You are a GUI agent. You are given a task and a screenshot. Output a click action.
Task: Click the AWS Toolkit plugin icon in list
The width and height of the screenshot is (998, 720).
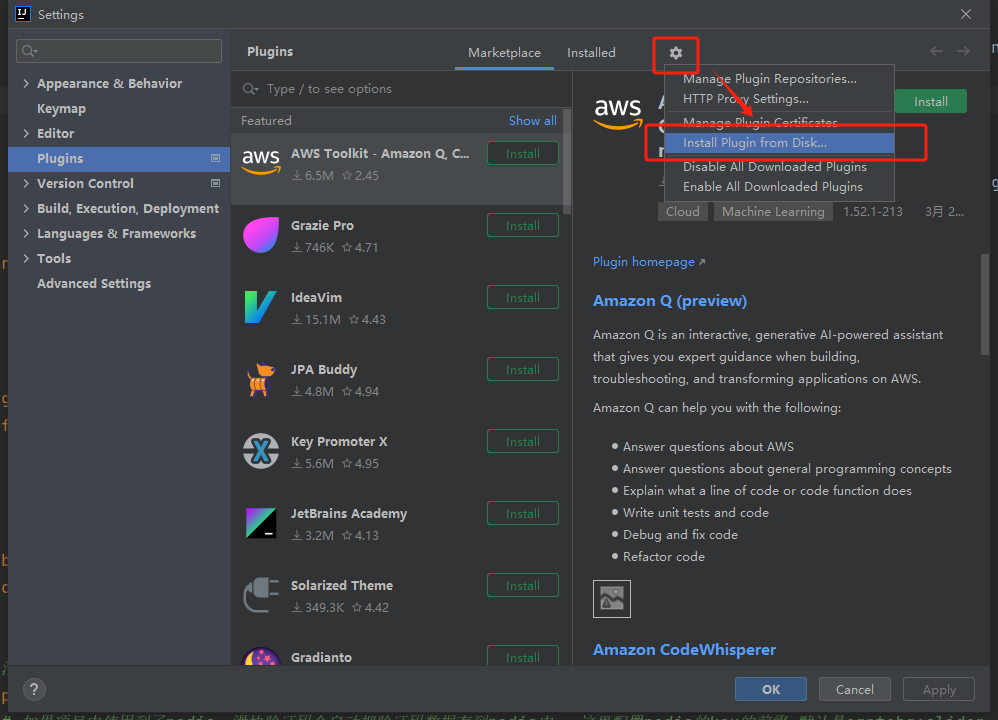coord(261,162)
